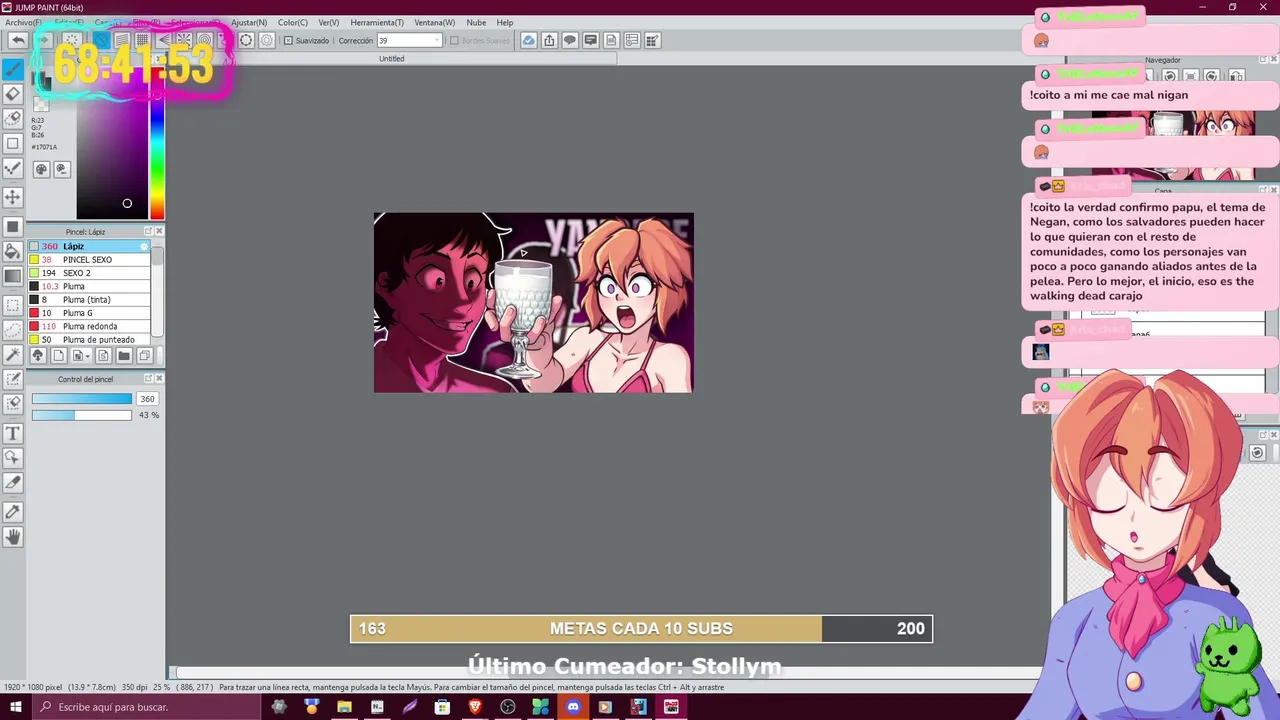The image size is (1280, 720).
Task: Open the Nube menu
Action: pos(476,22)
